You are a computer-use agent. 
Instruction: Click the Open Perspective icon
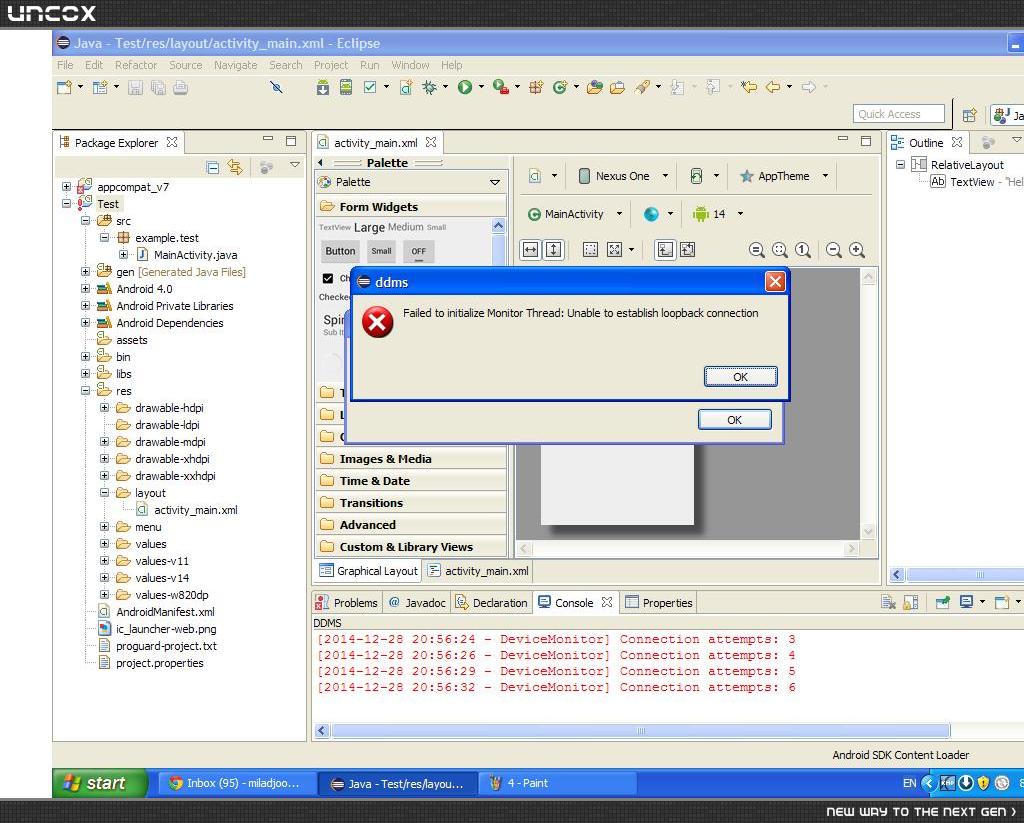(970, 116)
